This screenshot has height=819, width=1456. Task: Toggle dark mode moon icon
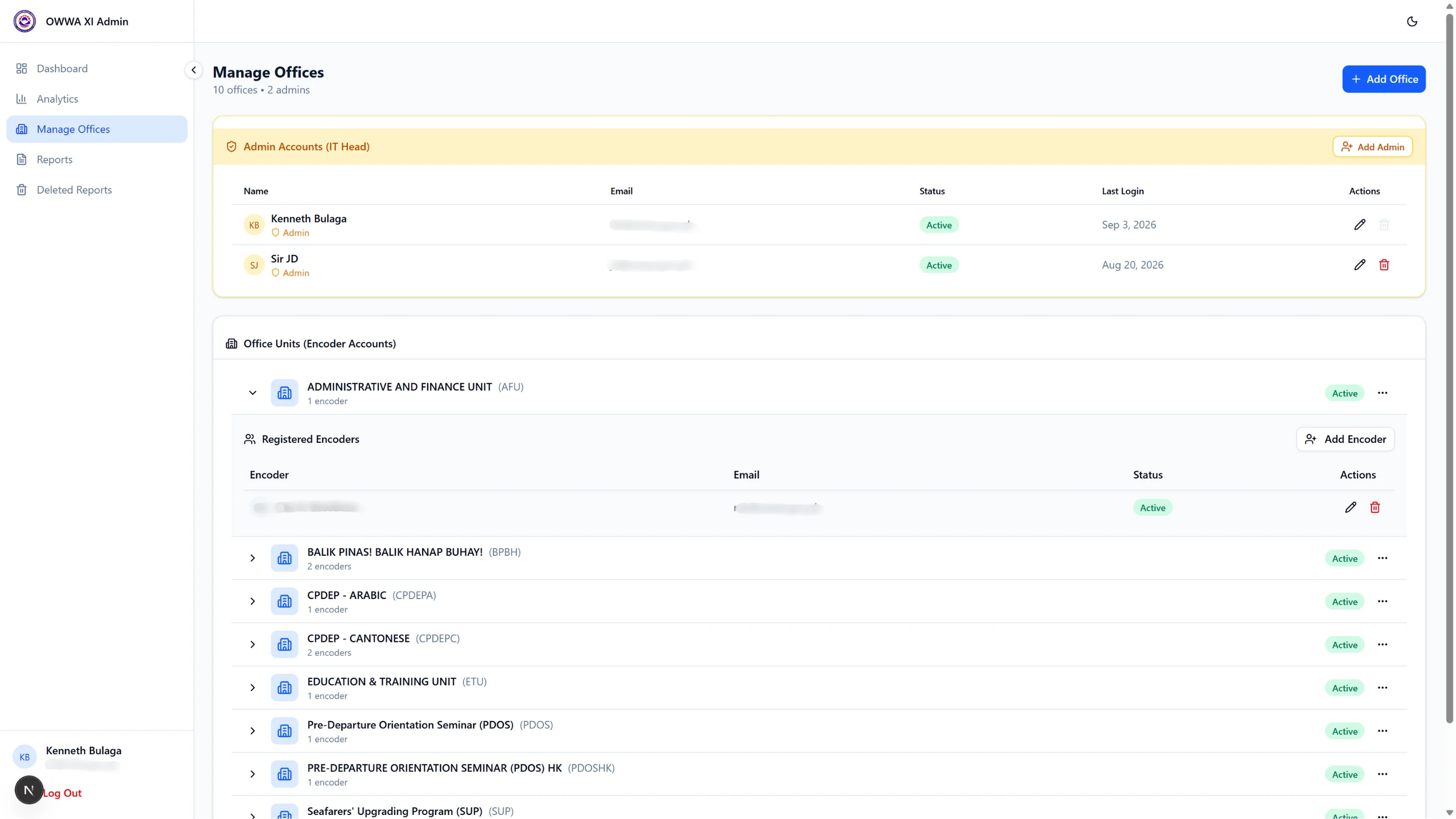click(x=1412, y=21)
